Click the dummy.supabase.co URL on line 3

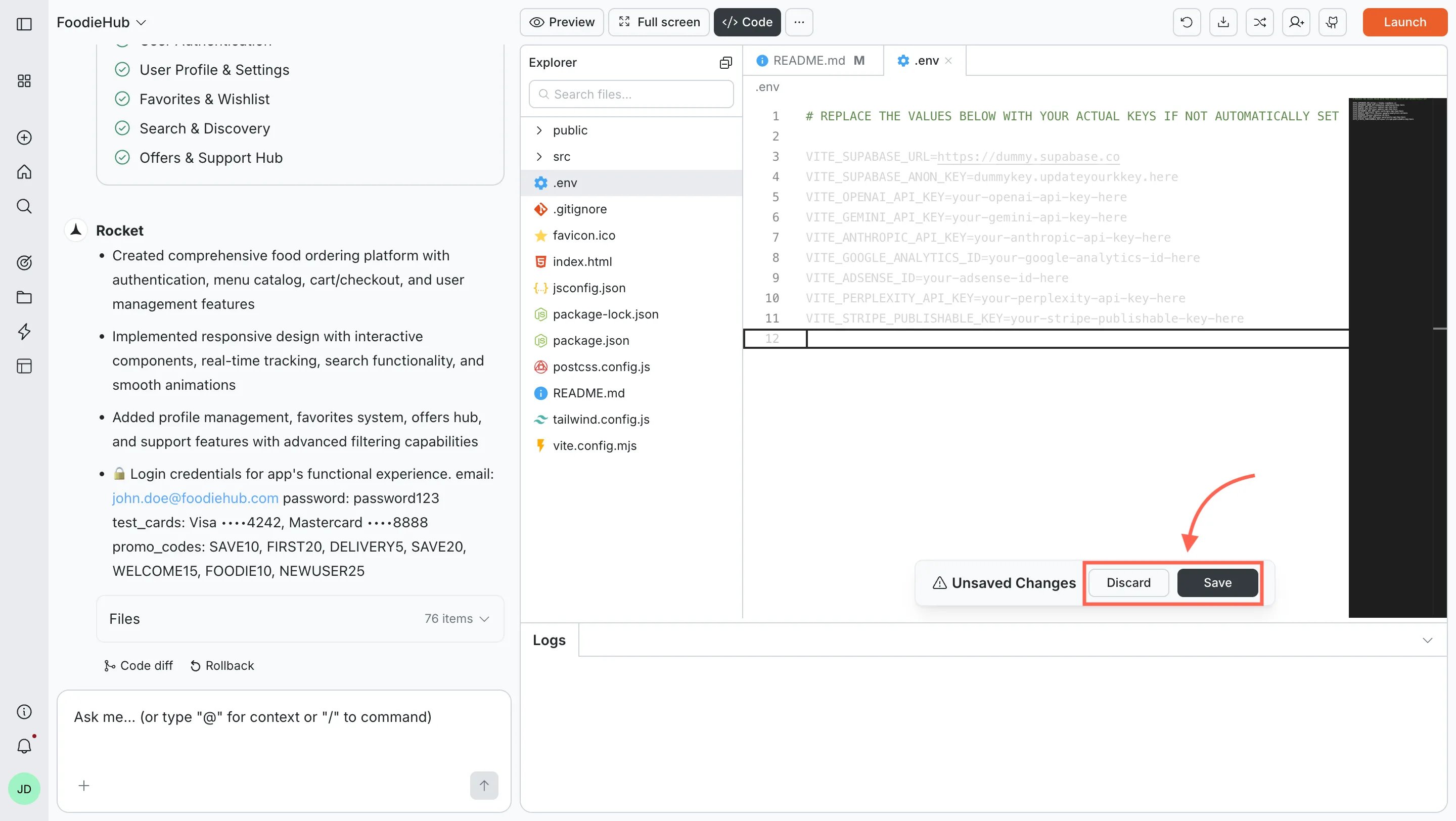click(1028, 157)
